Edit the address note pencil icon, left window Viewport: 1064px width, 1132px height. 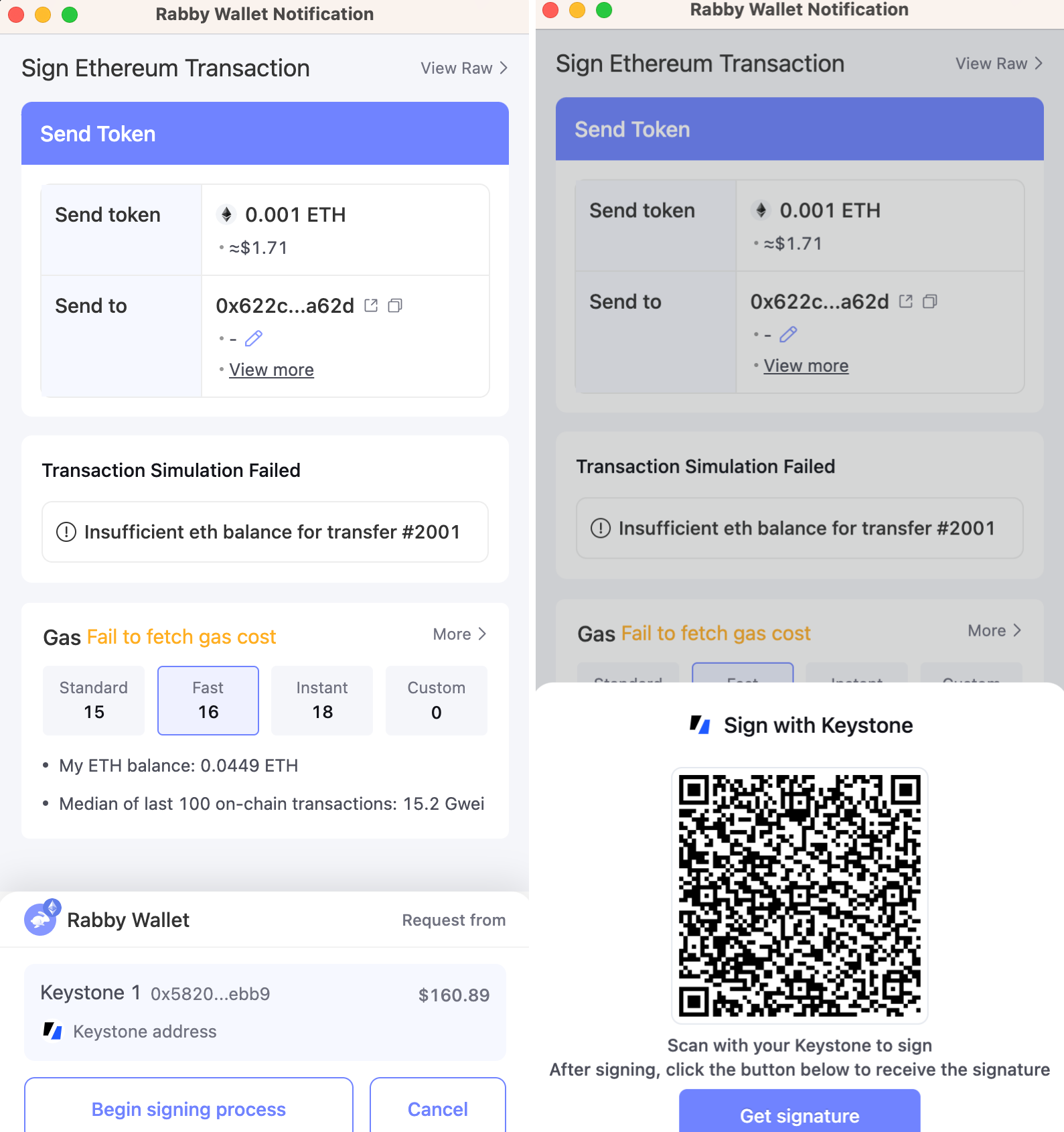tap(254, 338)
